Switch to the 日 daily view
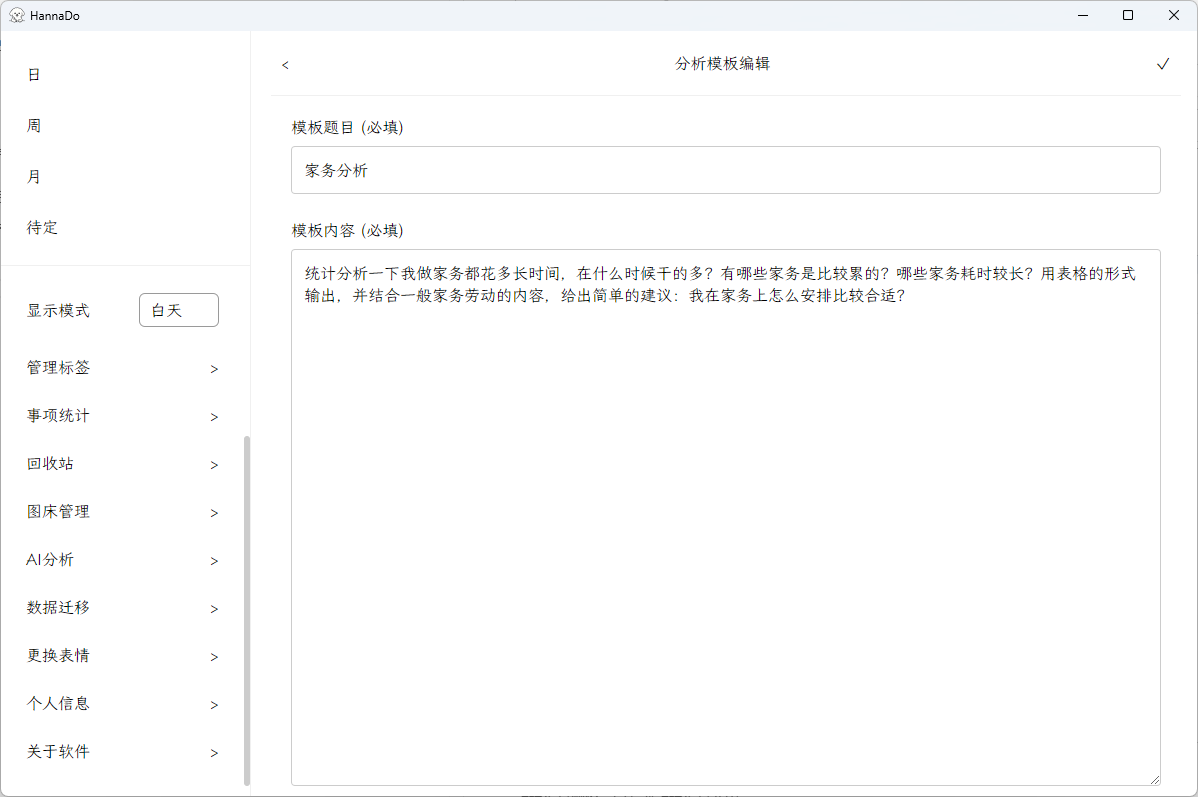Viewport: 1198px width, 797px height. point(33,74)
